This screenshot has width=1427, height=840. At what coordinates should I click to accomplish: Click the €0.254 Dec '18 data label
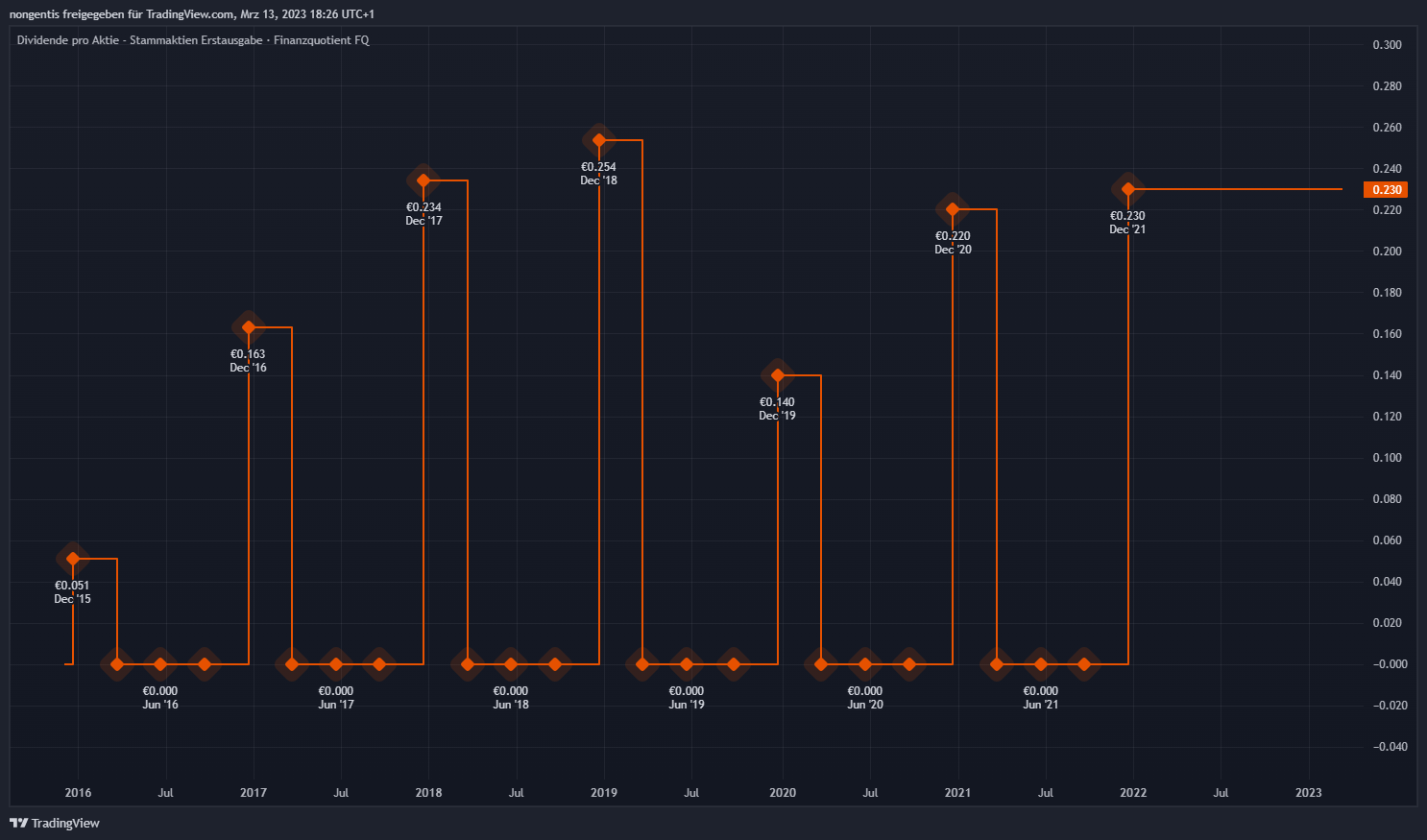coord(599,174)
